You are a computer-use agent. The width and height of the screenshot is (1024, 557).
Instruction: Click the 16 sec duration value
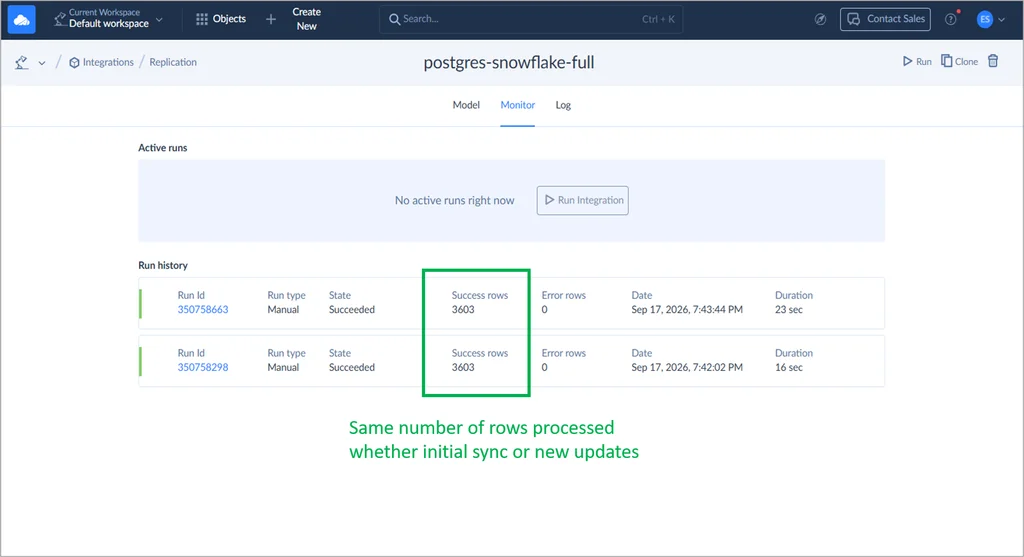coord(788,367)
